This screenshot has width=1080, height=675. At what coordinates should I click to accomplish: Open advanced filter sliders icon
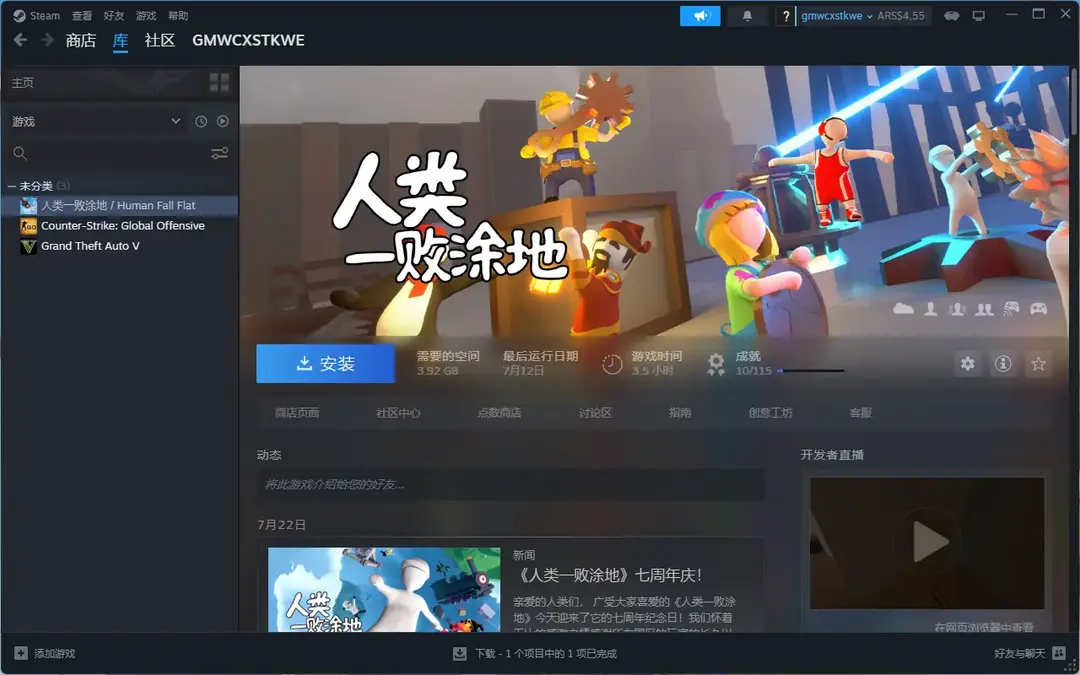click(219, 153)
